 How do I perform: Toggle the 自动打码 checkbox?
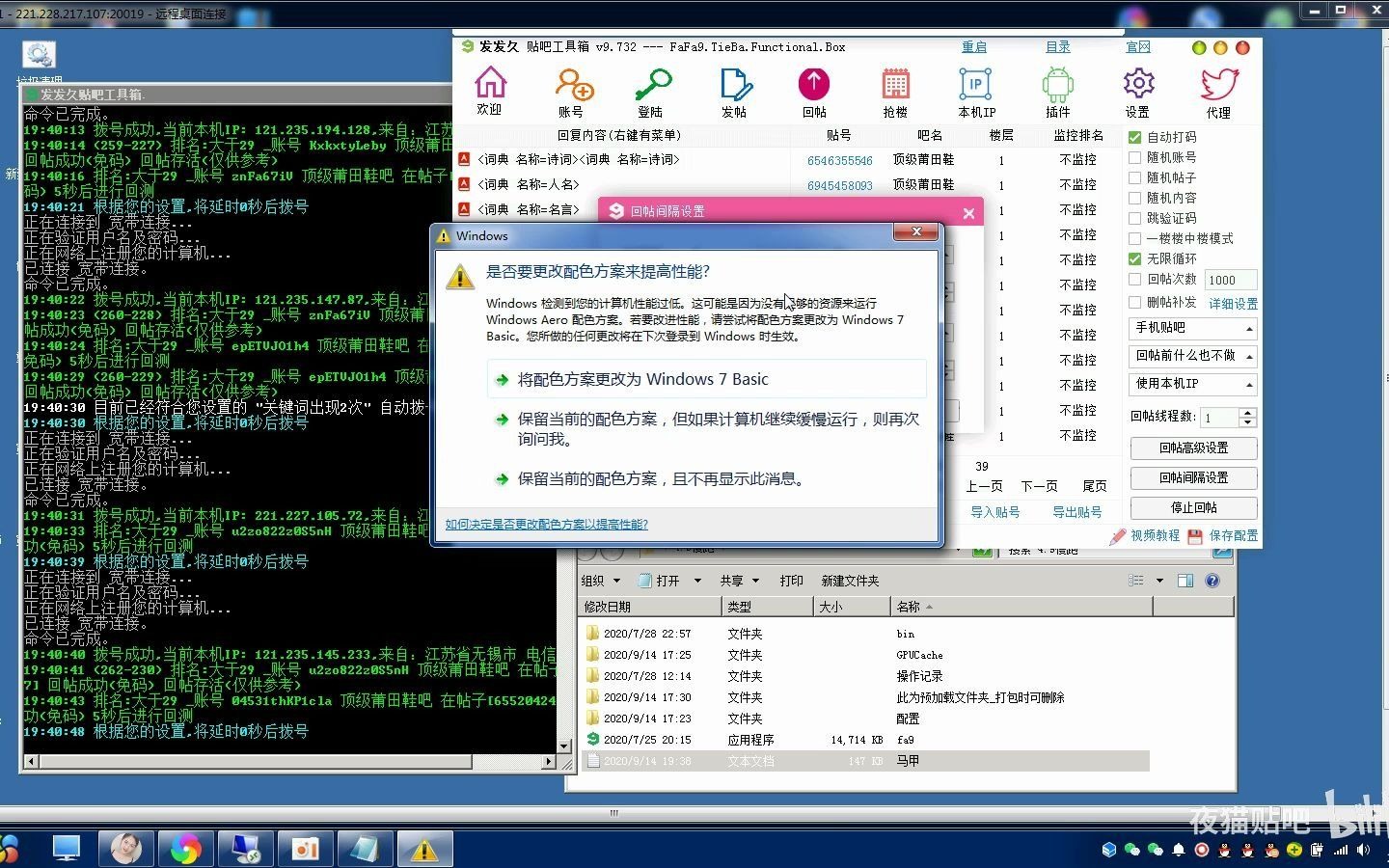tap(1135, 137)
